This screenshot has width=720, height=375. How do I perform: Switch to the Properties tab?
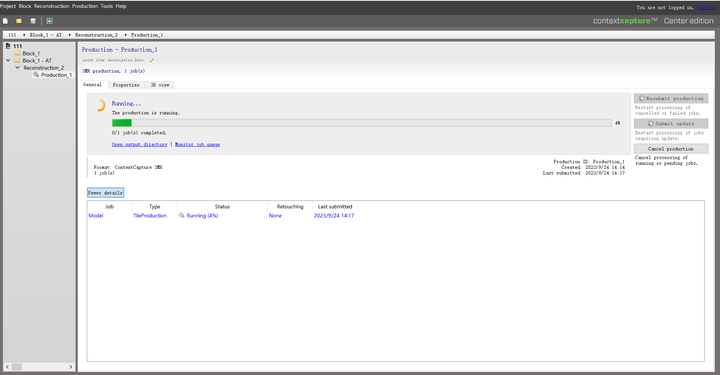[126, 85]
